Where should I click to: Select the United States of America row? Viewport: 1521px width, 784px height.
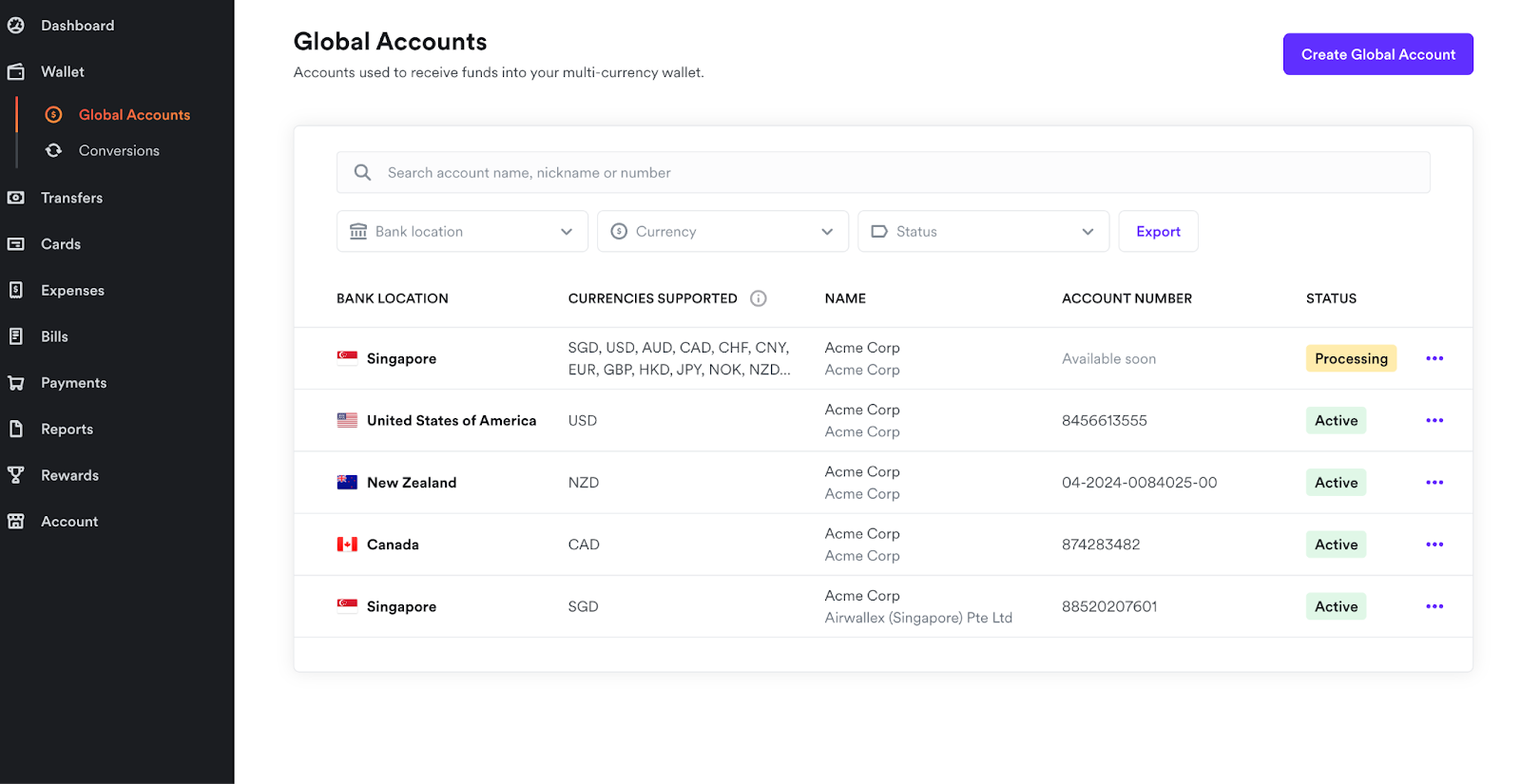point(451,421)
